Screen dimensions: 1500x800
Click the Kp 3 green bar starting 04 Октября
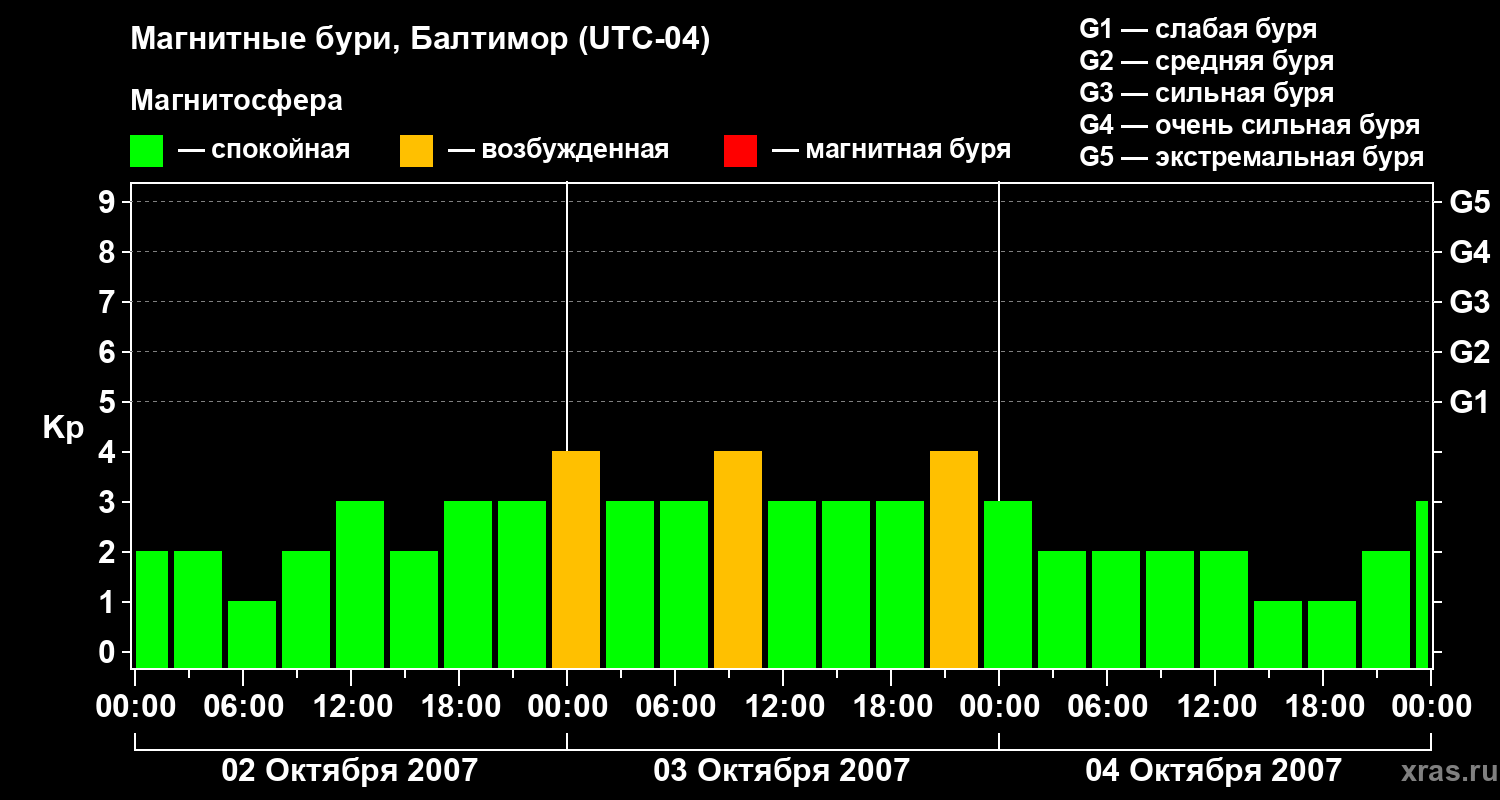[1008, 584]
